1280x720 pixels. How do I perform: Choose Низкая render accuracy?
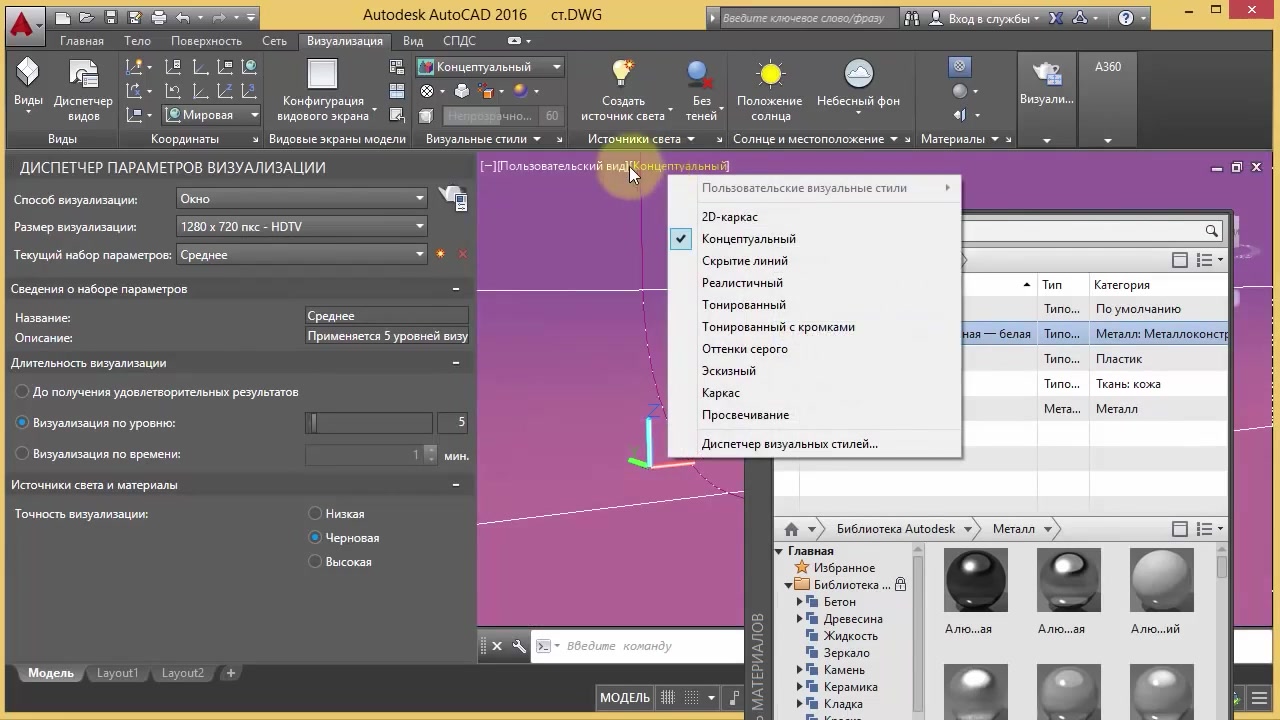[315, 514]
